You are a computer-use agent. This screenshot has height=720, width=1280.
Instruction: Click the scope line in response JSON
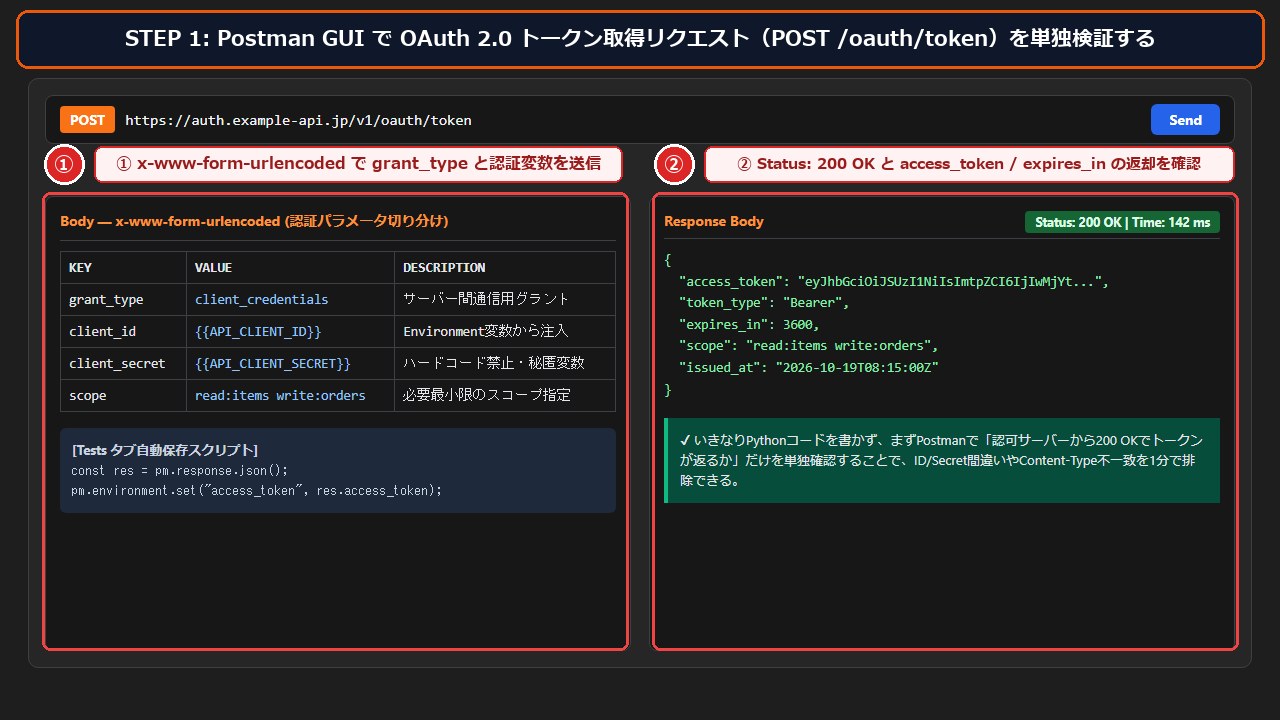[x=808, y=346]
